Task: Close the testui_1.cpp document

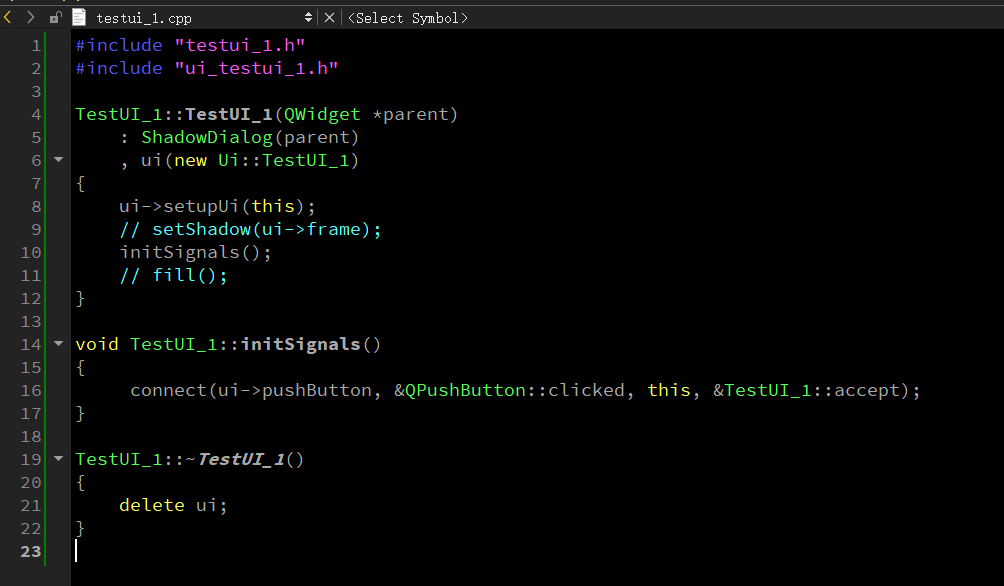Action: click(x=329, y=18)
